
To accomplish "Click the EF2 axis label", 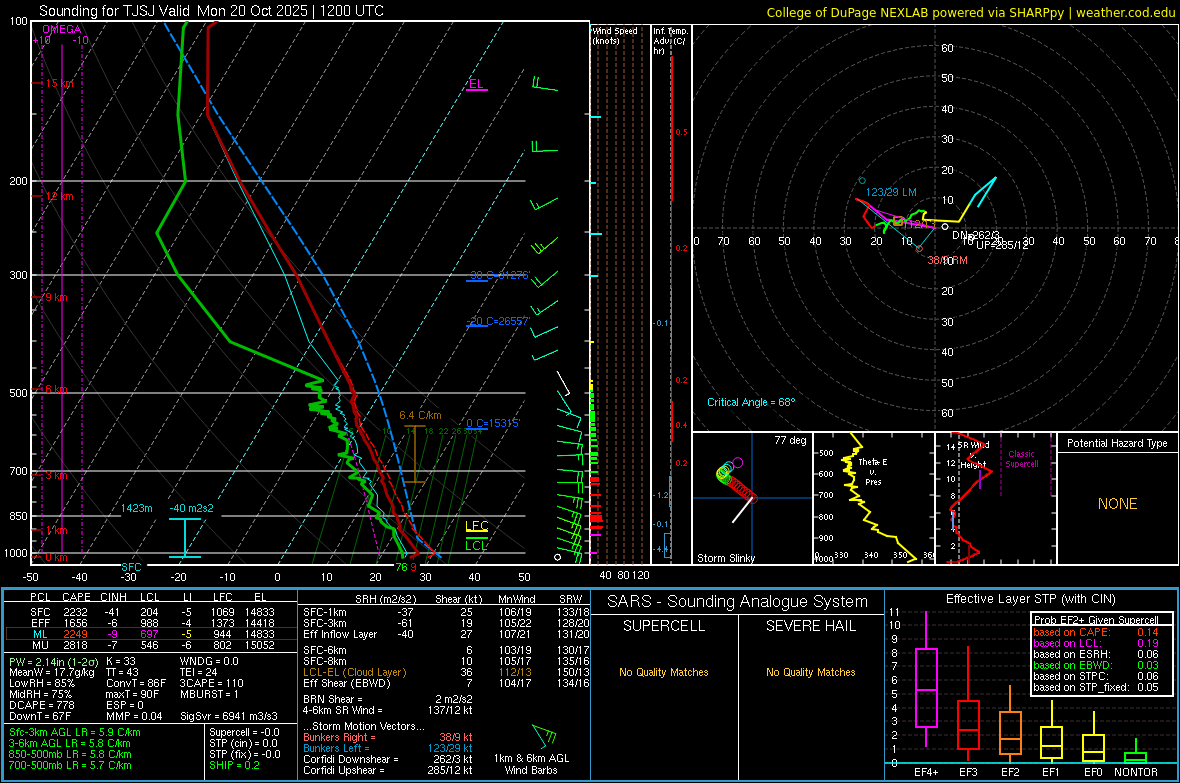I will 1010,772.
